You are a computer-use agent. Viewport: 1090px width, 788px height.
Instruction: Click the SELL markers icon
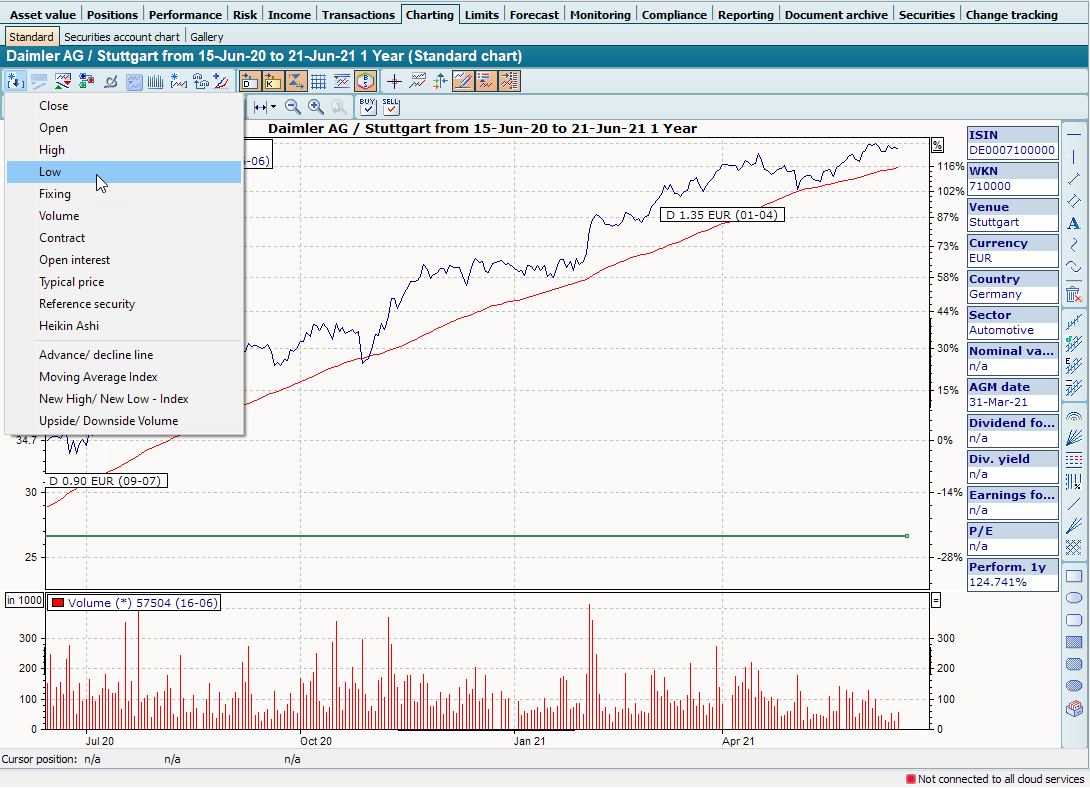click(x=390, y=106)
